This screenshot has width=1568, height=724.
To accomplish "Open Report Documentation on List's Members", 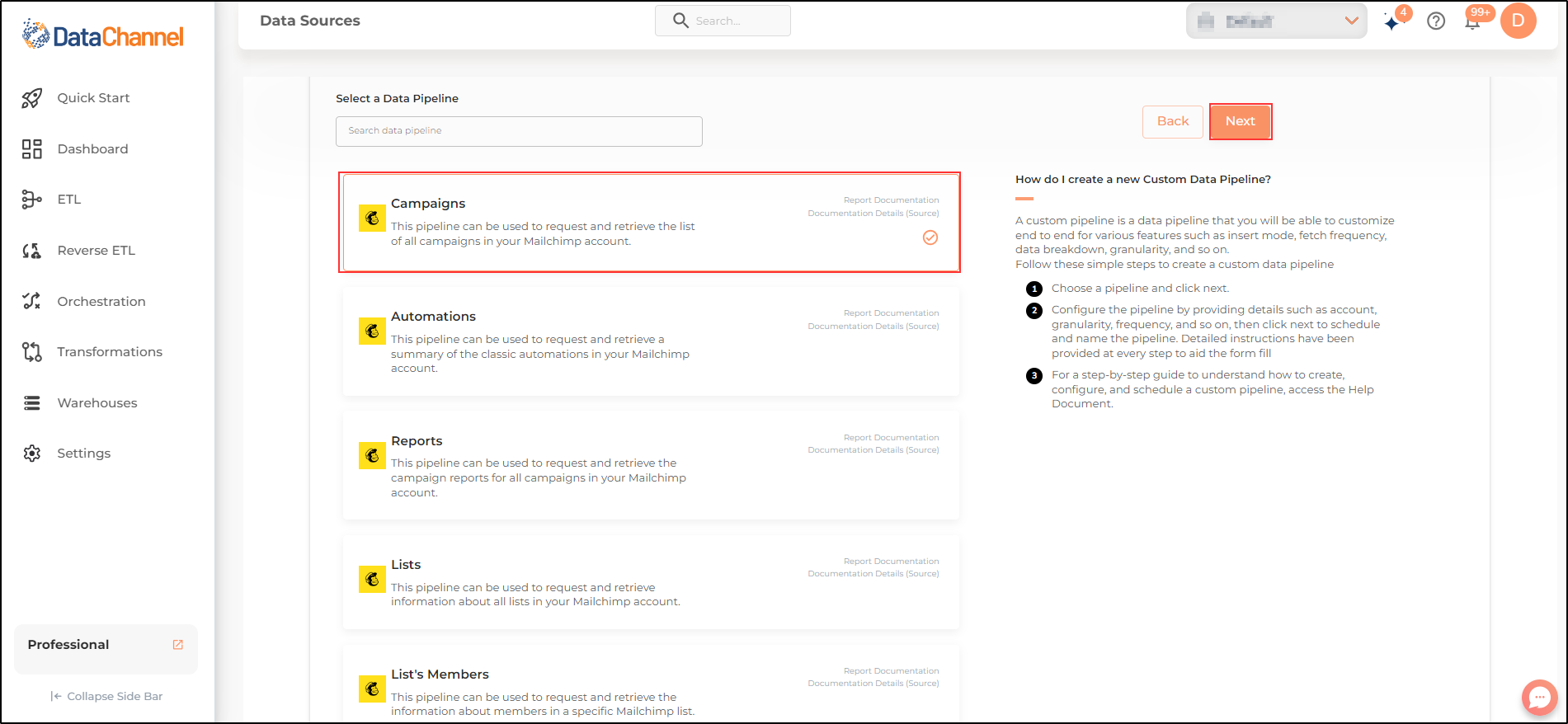I will [x=891, y=671].
